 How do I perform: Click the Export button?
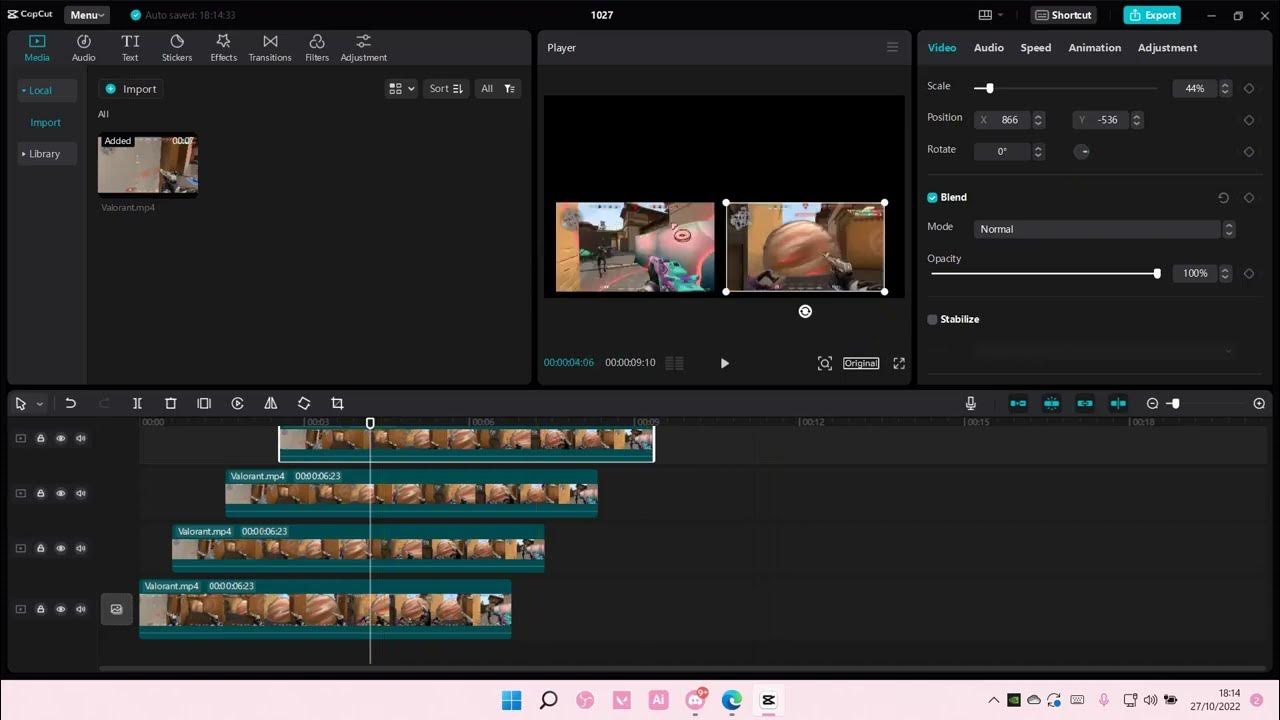1152,15
